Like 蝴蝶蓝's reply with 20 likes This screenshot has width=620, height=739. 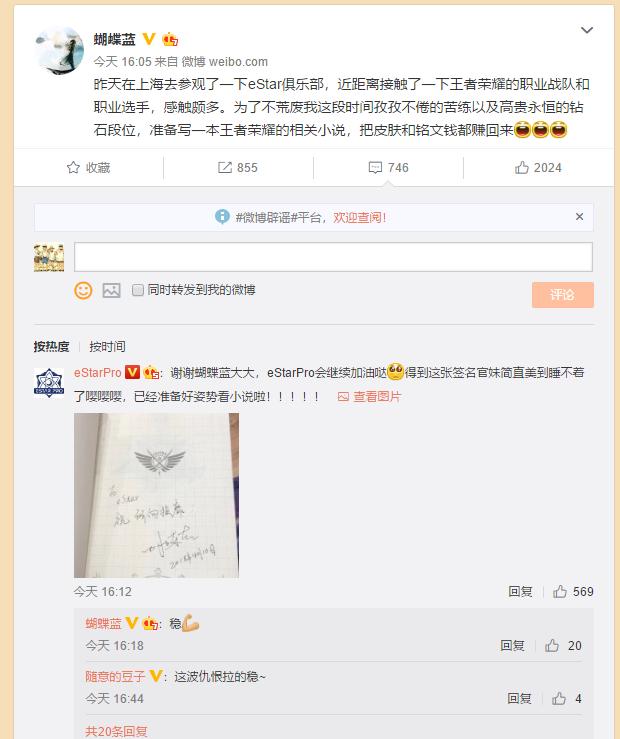coord(552,645)
